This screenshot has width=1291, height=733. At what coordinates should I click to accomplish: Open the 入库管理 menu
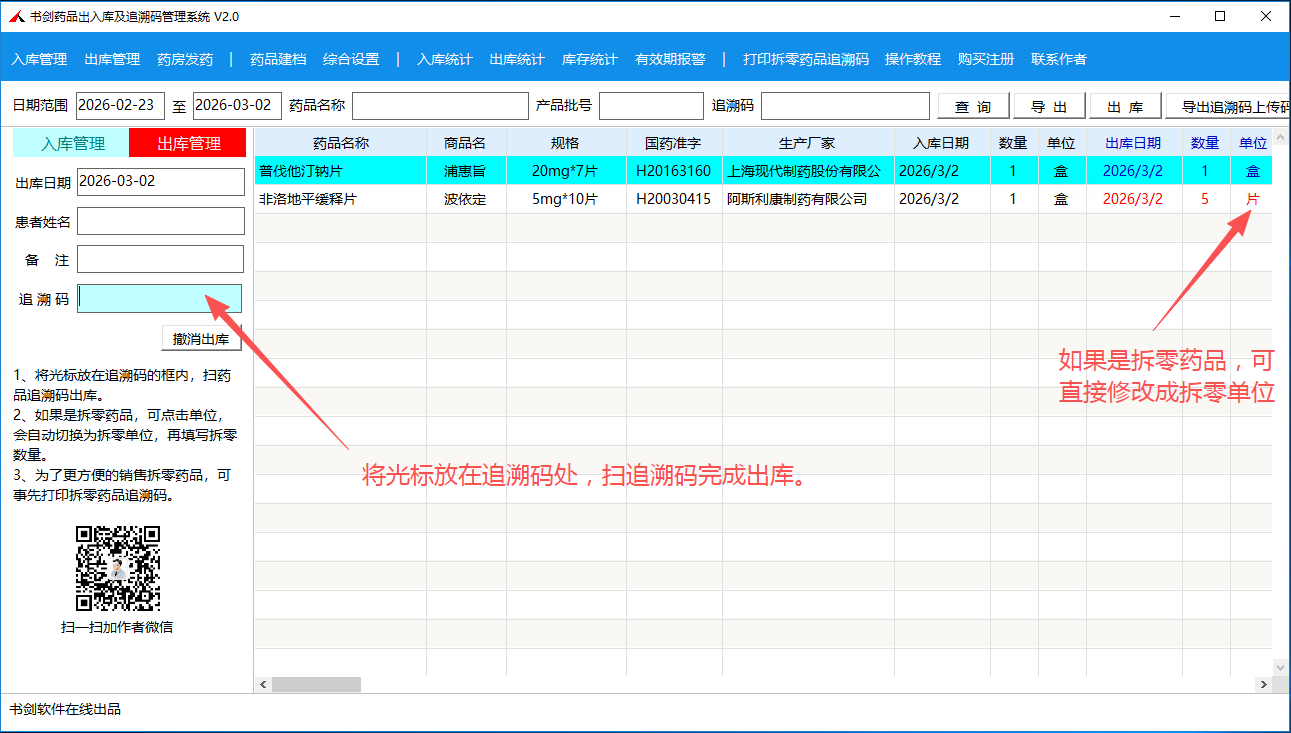click(x=39, y=59)
